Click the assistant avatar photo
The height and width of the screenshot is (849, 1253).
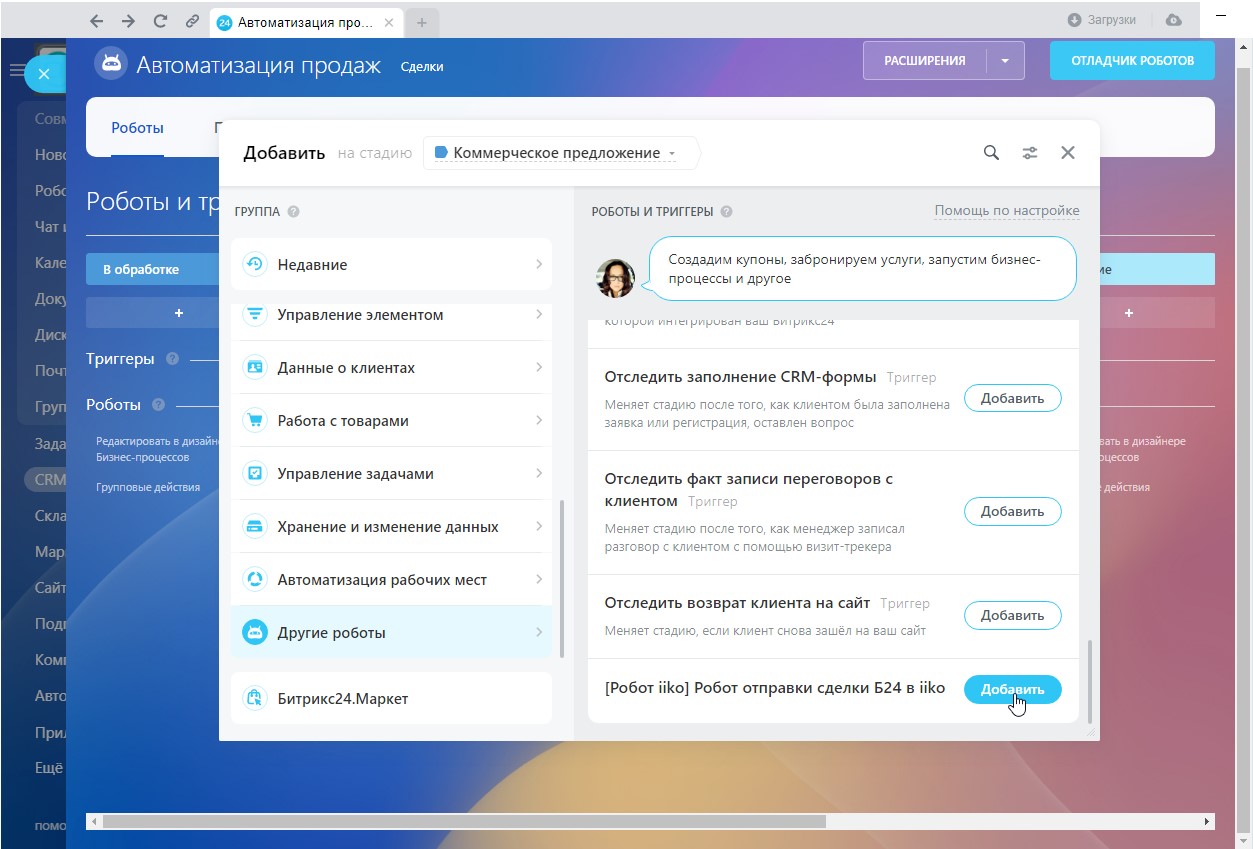point(616,279)
